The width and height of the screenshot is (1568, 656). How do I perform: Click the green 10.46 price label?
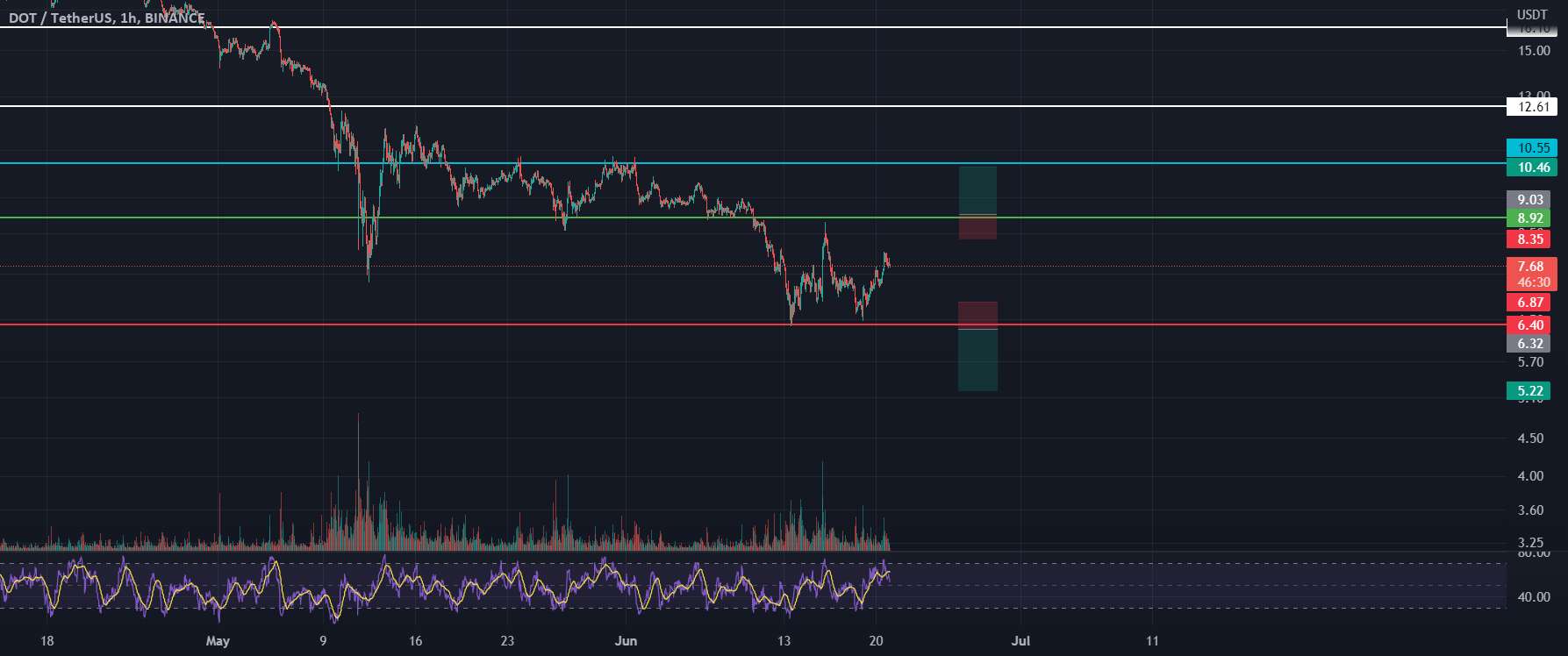coord(1532,168)
